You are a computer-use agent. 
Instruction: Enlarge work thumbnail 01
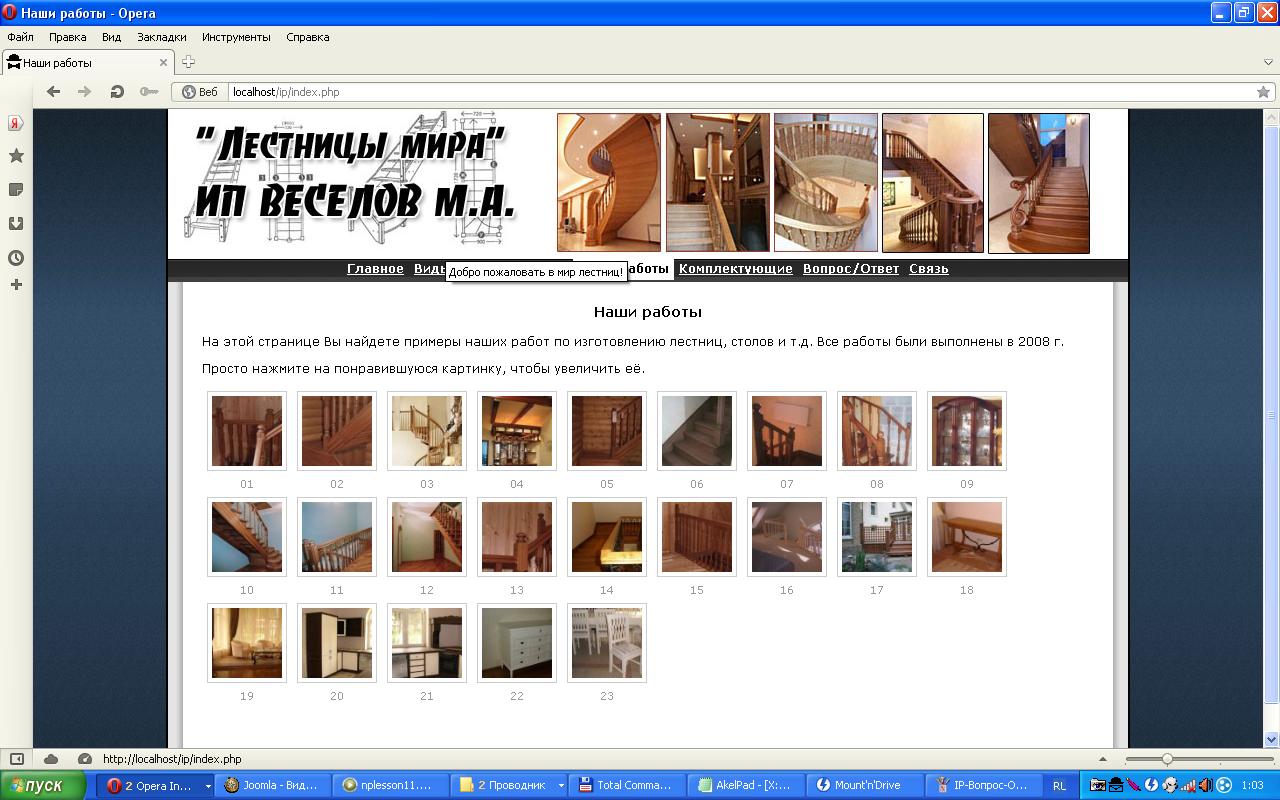click(247, 431)
